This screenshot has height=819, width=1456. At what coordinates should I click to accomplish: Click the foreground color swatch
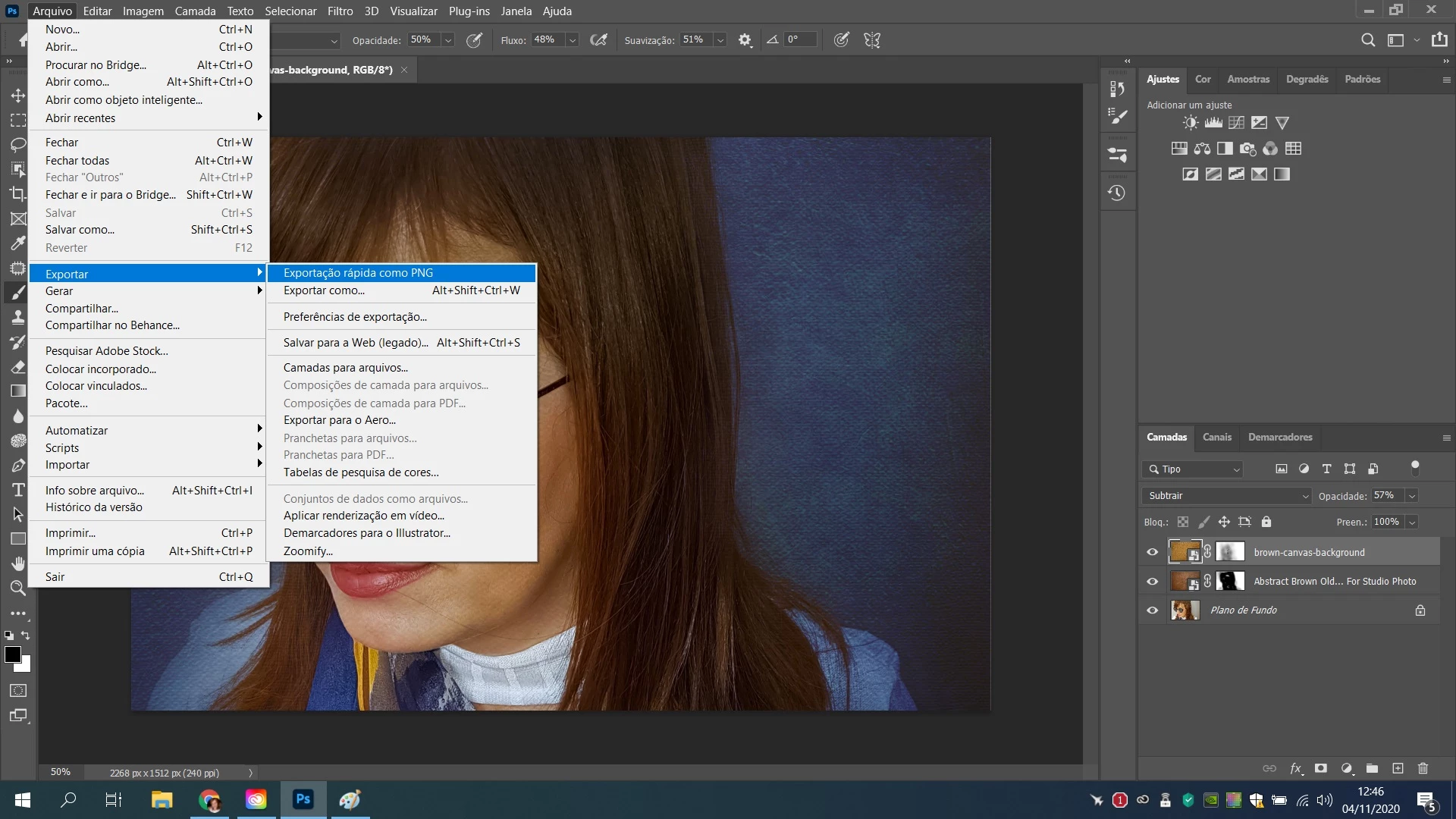tap(12, 655)
